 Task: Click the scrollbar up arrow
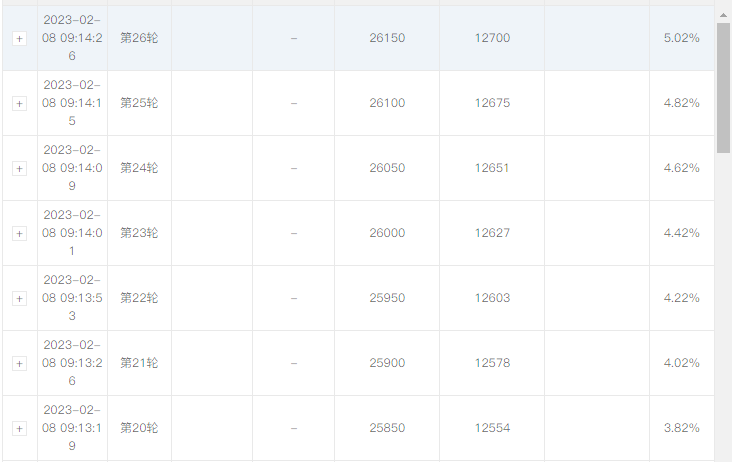723,16
